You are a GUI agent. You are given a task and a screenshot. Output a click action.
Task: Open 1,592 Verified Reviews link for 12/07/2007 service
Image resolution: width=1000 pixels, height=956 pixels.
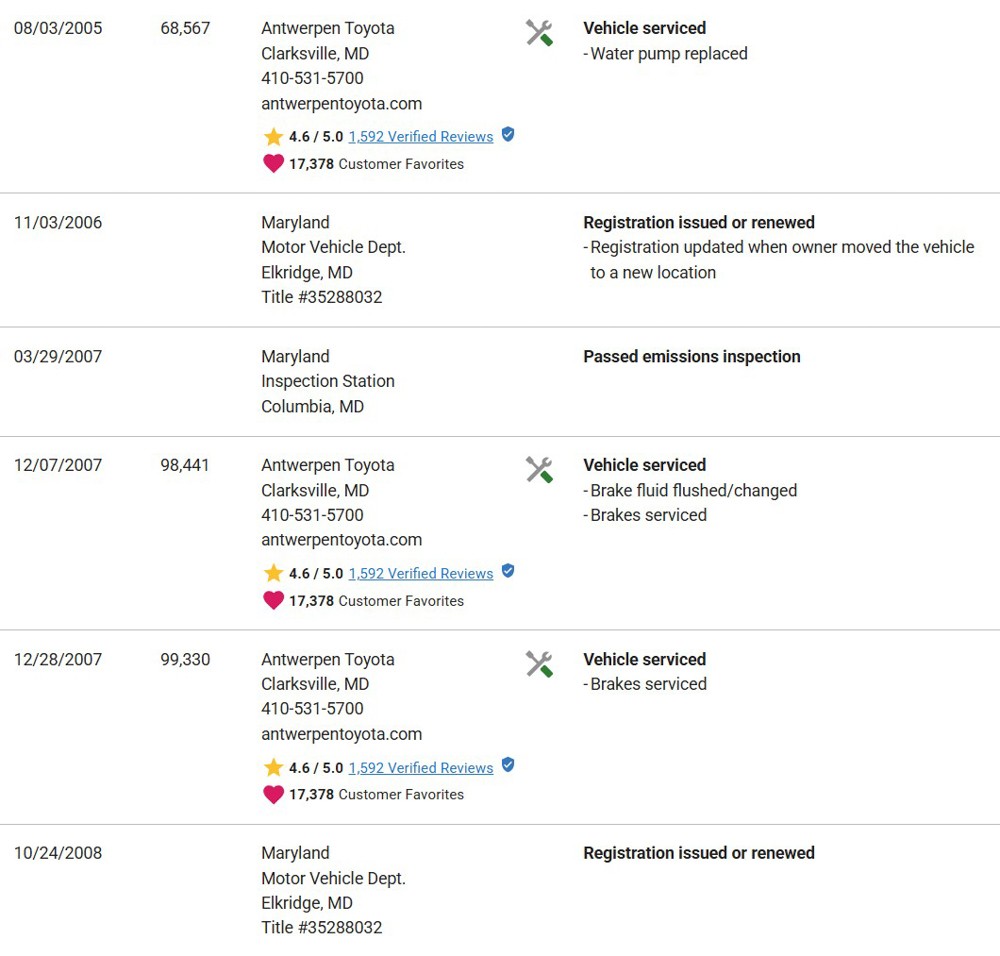point(421,573)
